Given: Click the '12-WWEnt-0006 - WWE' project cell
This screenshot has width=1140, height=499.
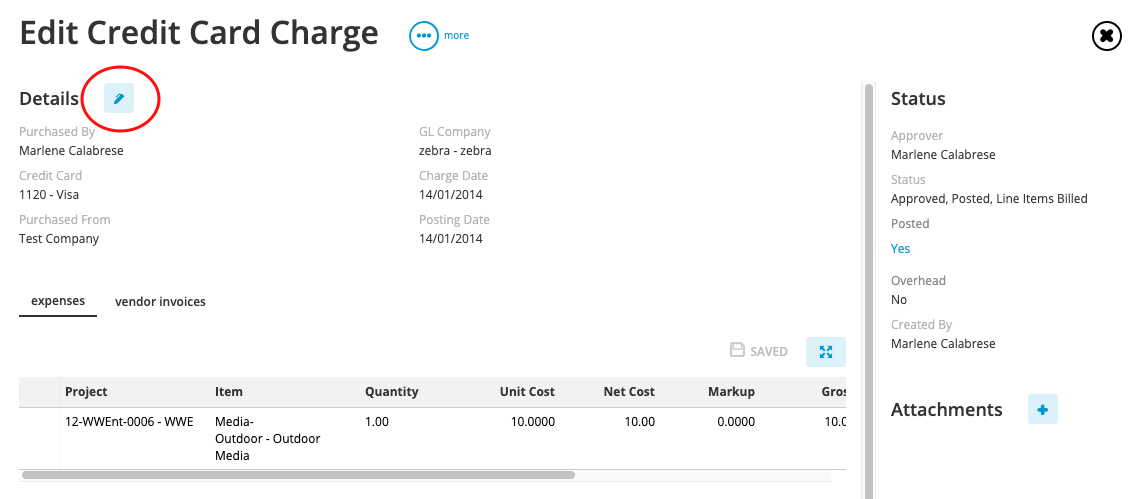Looking at the screenshot, I should click(x=129, y=421).
